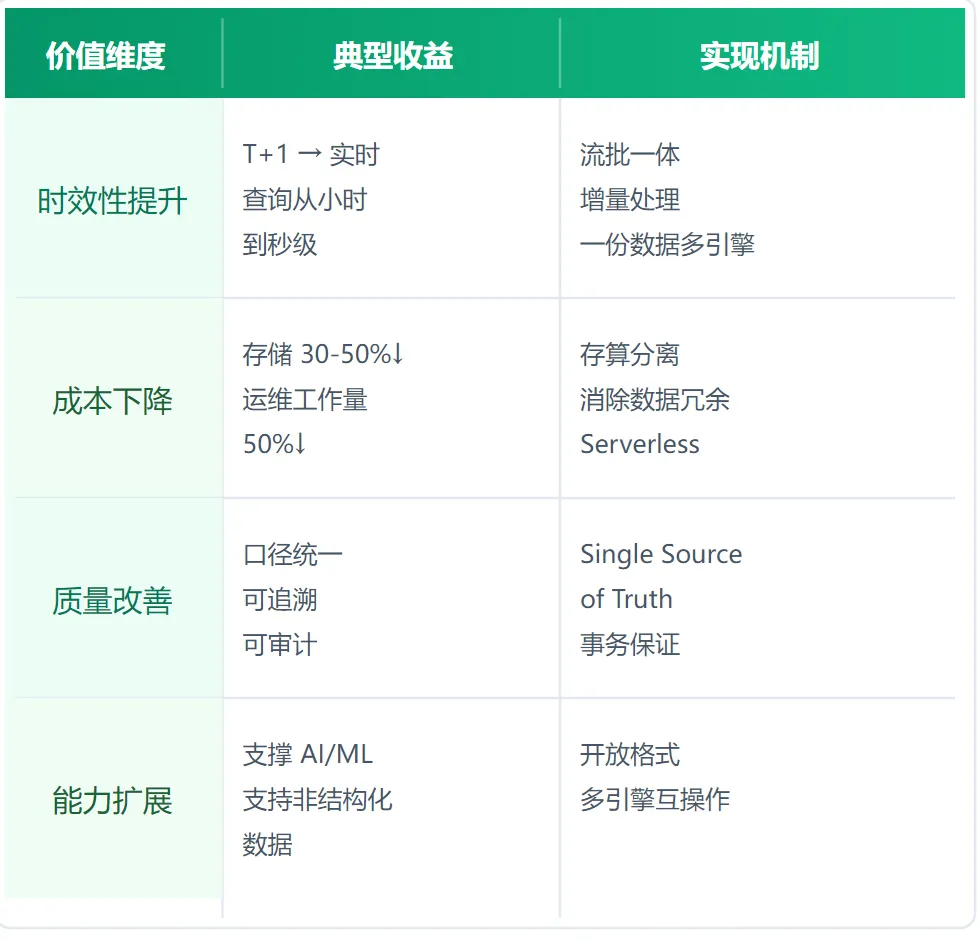Click the 事务保证 text
Image resolution: width=980 pixels, height=941 pixels.
coord(630,644)
